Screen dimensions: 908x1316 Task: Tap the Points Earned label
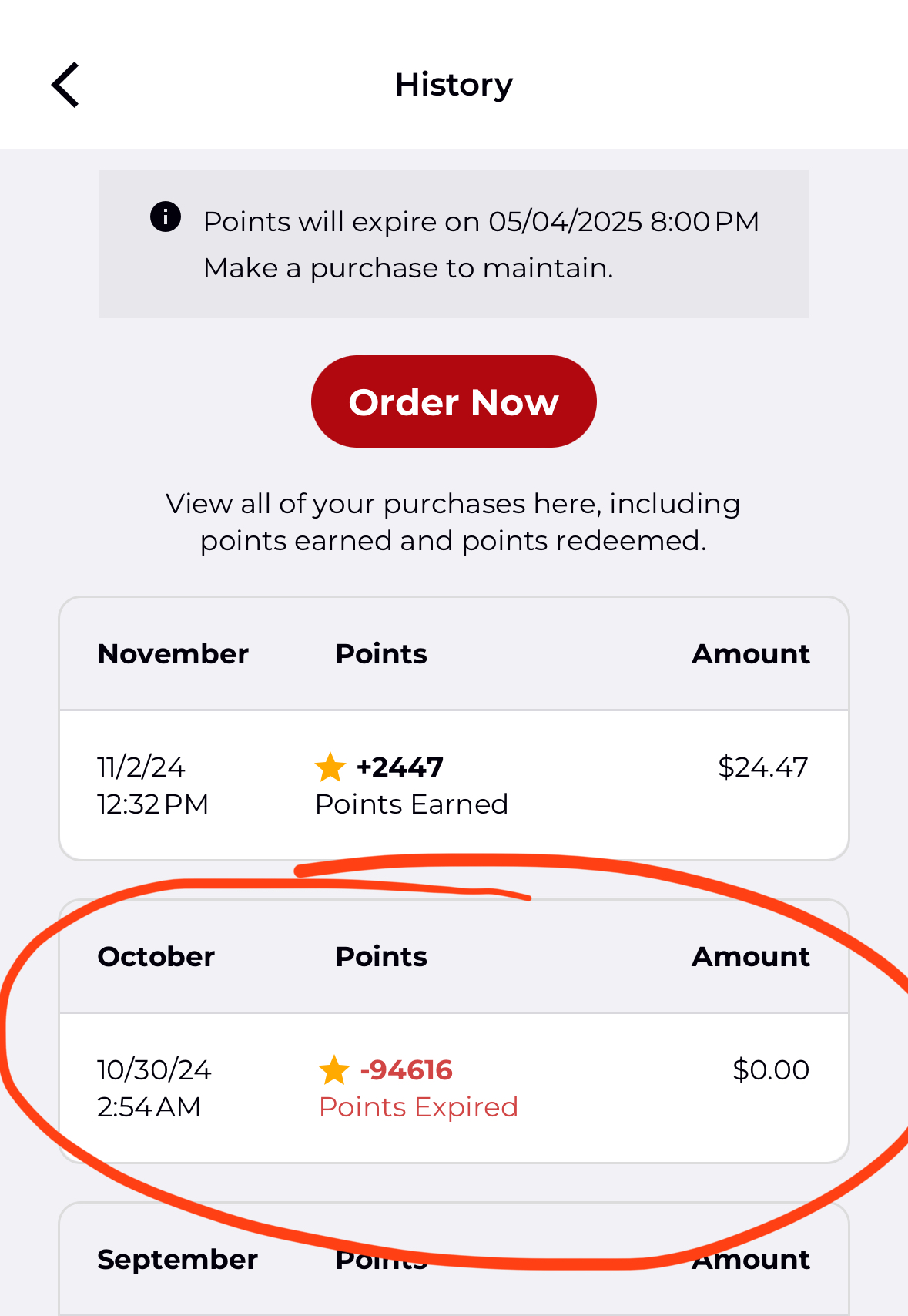tap(411, 804)
